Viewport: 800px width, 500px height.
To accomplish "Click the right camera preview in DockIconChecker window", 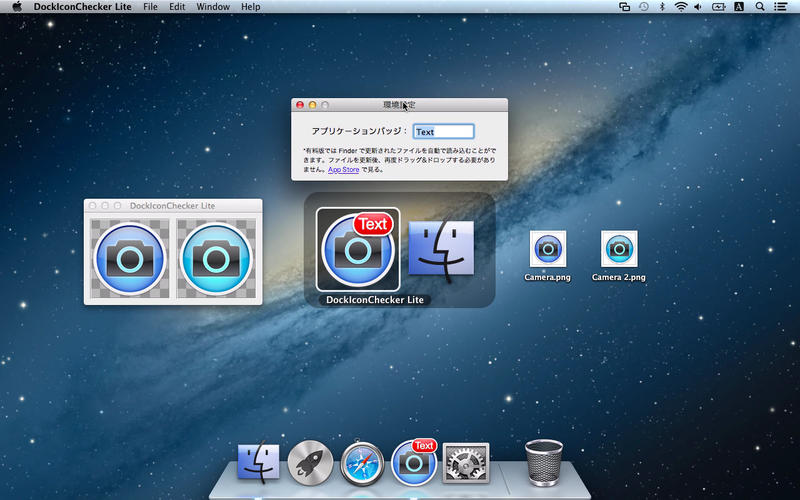I will [216, 259].
